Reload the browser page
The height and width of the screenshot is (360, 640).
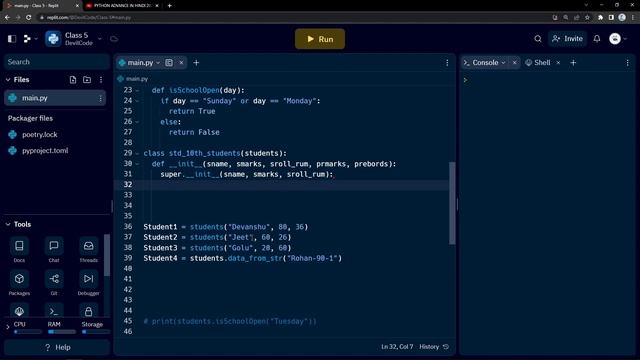(28, 18)
